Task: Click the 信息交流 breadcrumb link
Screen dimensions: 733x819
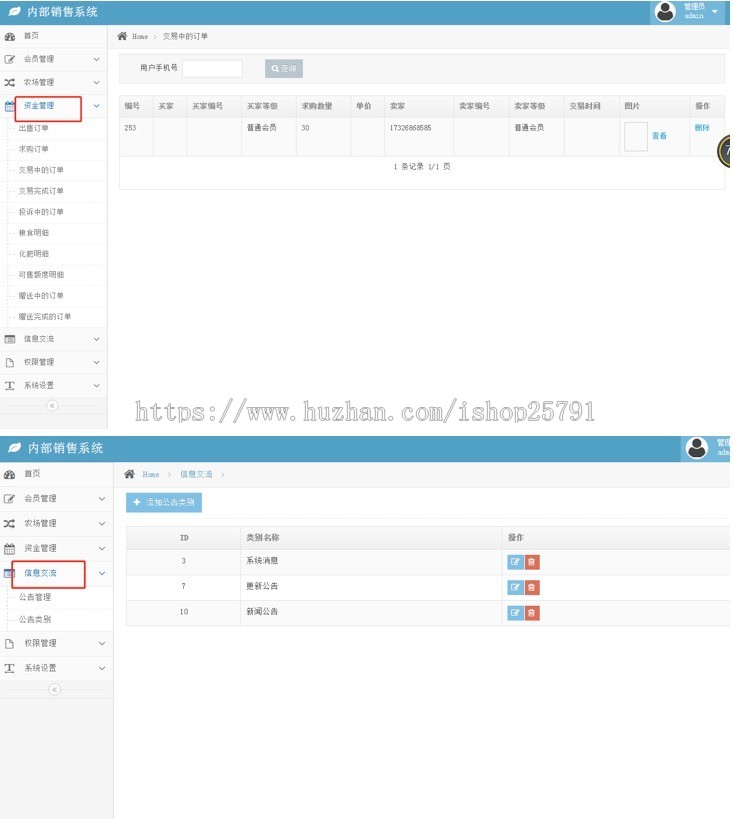Action: tap(196, 474)
